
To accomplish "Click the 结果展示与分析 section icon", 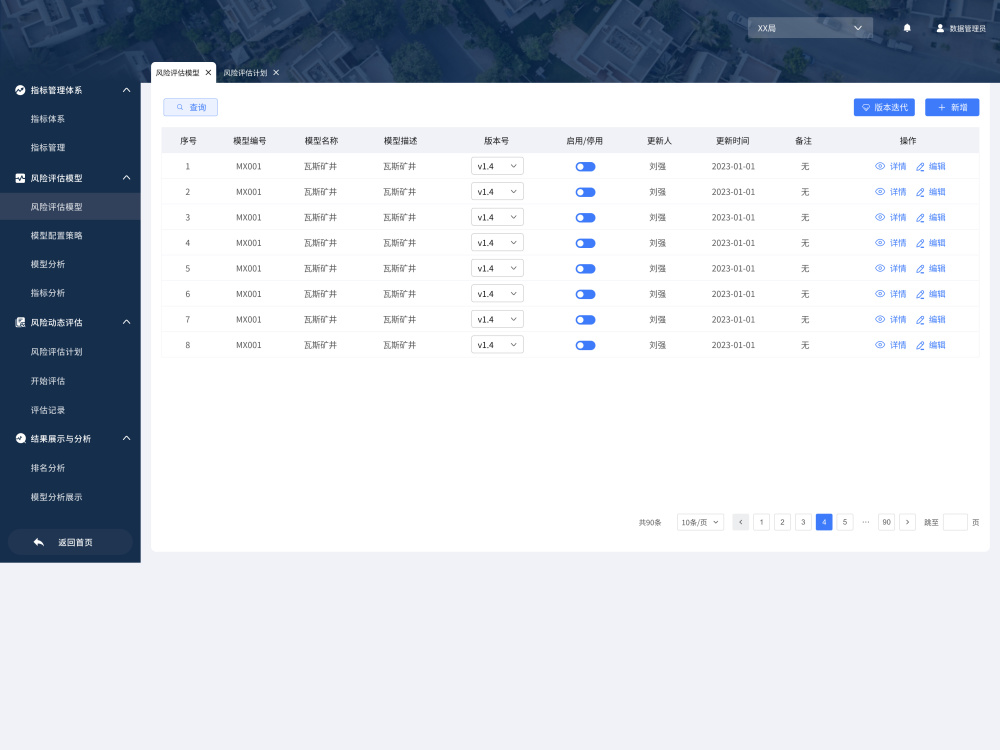I will [20, 438].
